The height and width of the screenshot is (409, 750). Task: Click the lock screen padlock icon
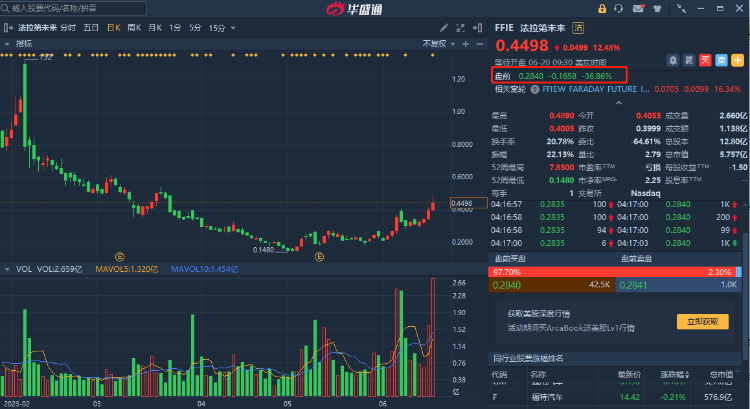[602, 9]
